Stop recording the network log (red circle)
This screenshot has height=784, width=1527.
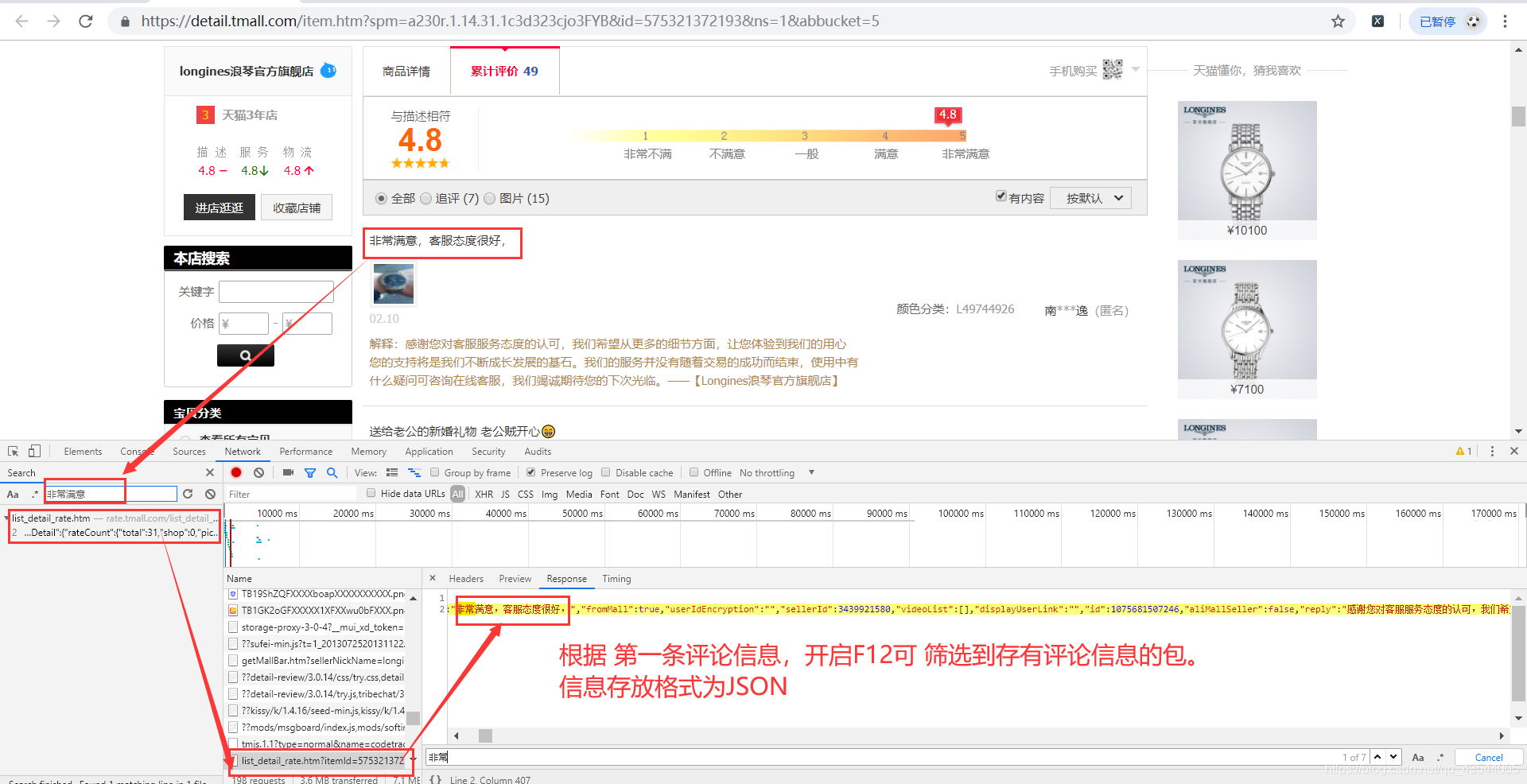pos(236,472)
